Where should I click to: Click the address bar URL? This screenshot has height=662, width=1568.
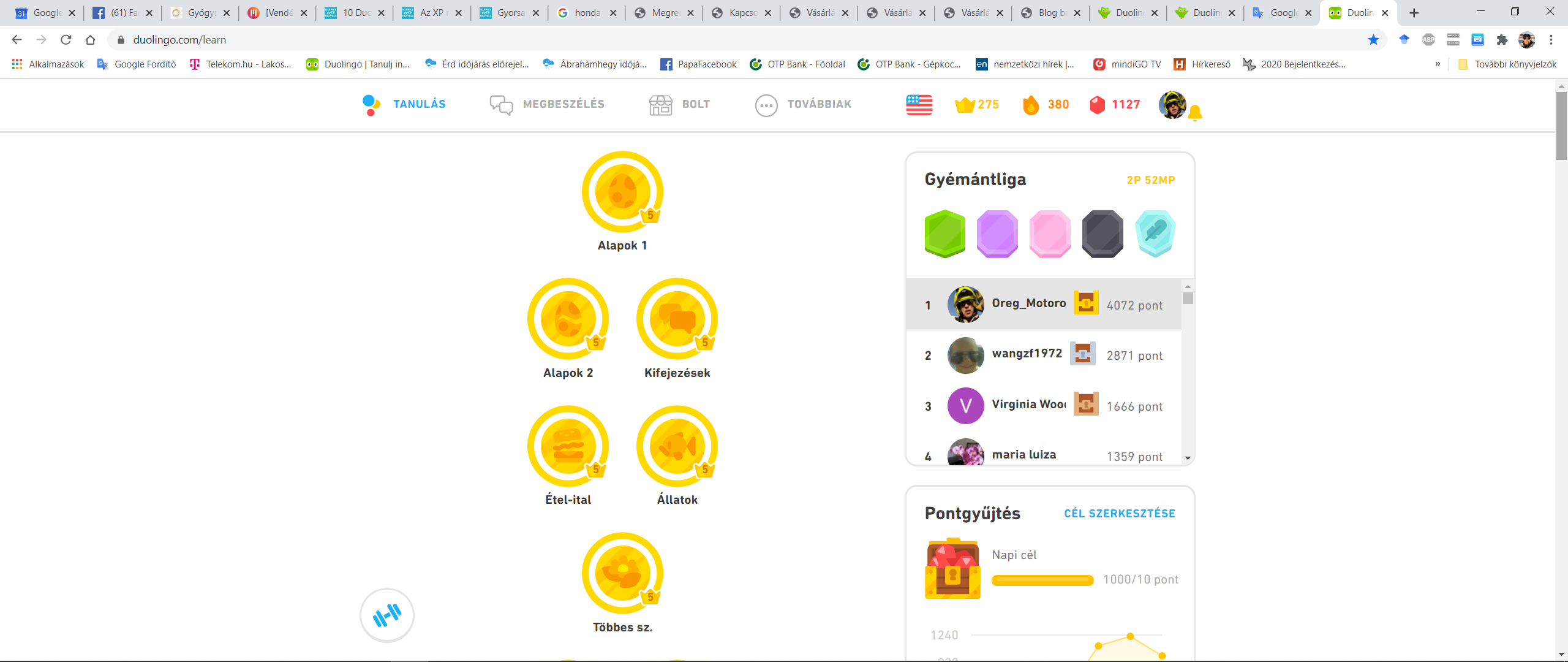tap(179, 40)
